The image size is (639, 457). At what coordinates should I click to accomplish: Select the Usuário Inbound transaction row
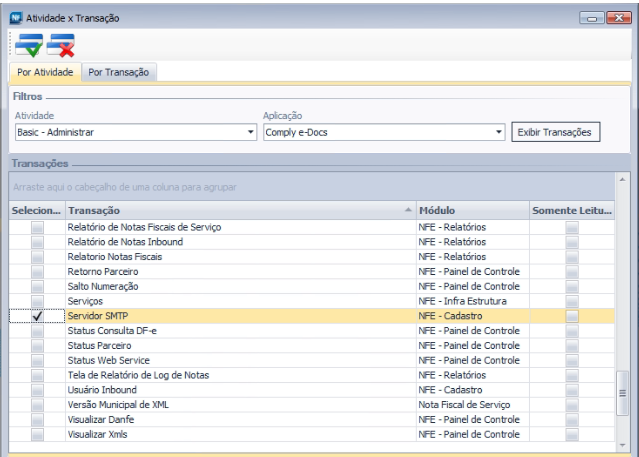[x=240, y=390]
